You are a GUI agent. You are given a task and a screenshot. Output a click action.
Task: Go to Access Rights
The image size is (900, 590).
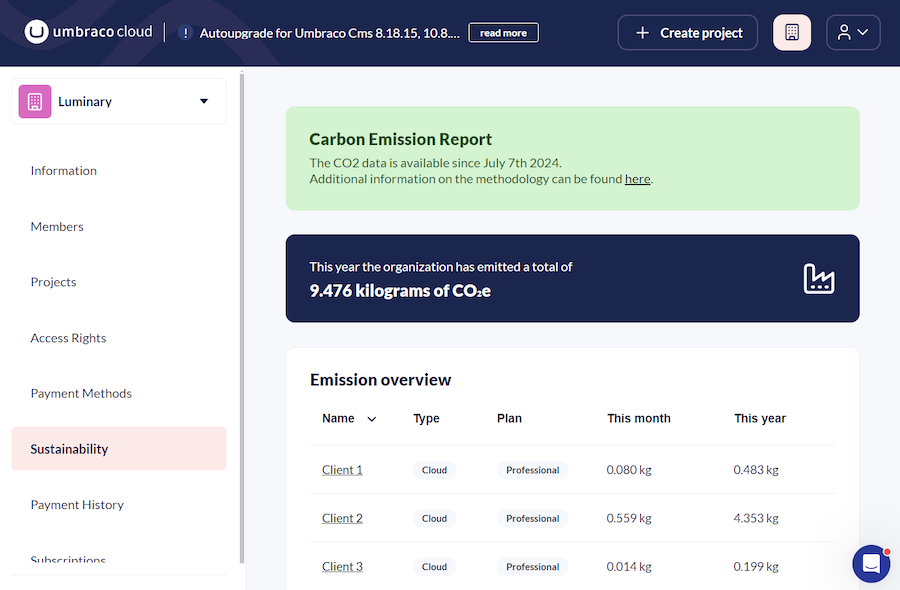(68, 337)
